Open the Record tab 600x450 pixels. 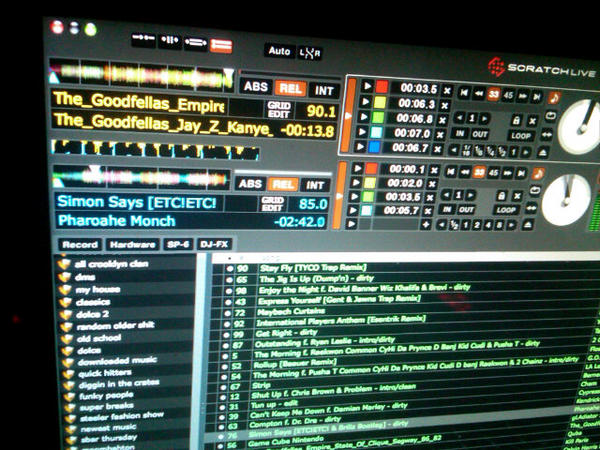click(80, 245)
